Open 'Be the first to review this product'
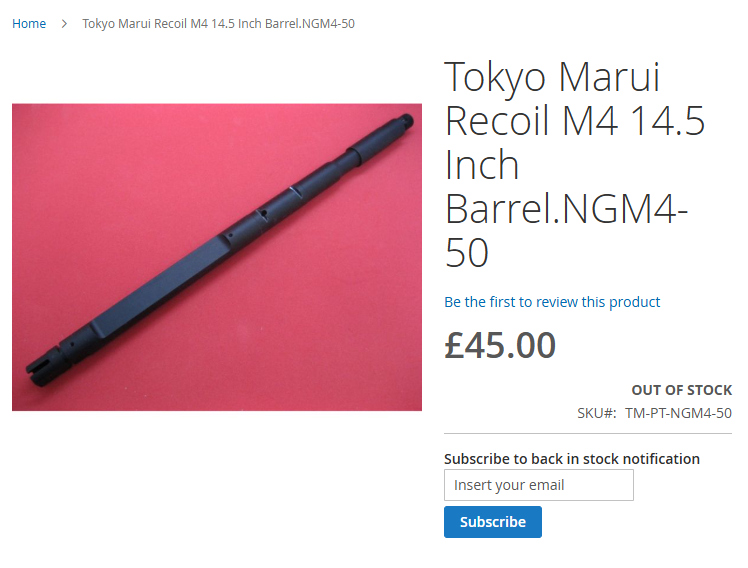The width and height of the screenshot is (748, 568). [x=552, y=302]
